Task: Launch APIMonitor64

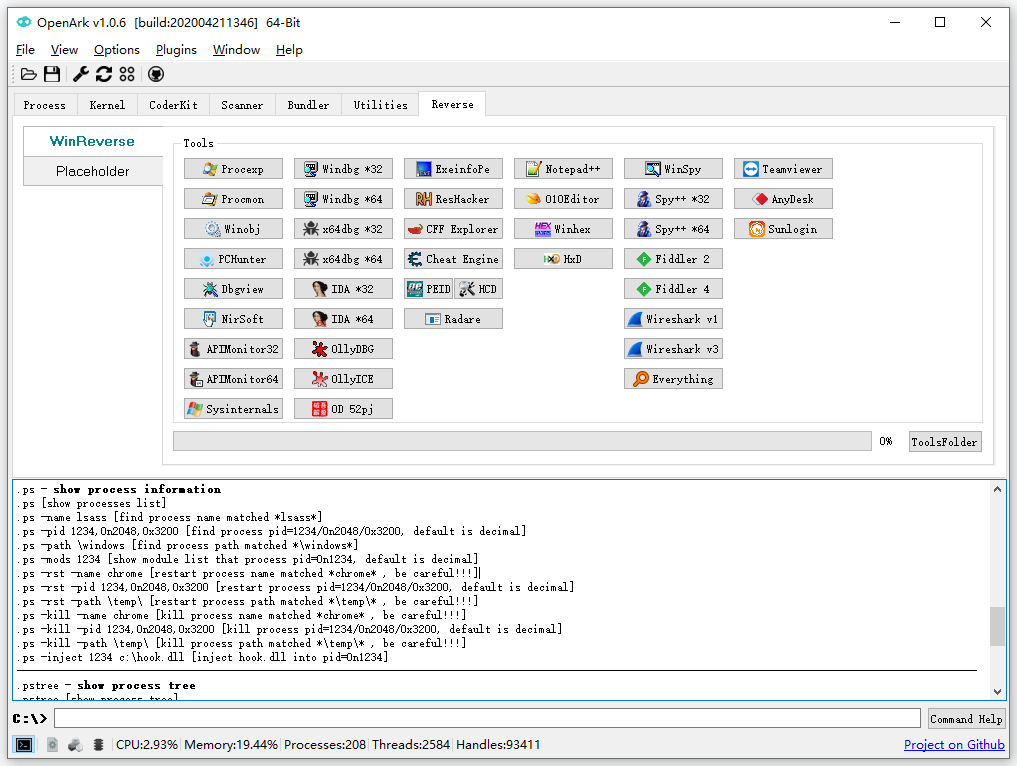Action: [x=233, y=379]
